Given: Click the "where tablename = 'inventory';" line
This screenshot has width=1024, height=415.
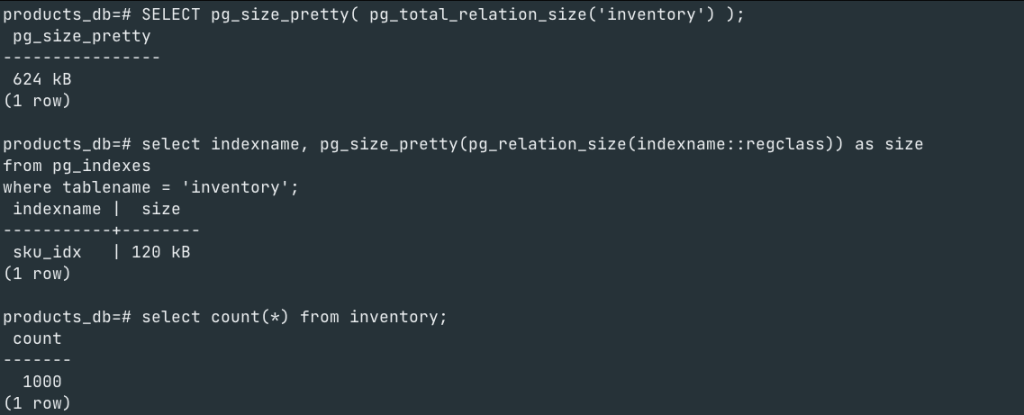Looking at the screenshot, I should click(150, 187).
